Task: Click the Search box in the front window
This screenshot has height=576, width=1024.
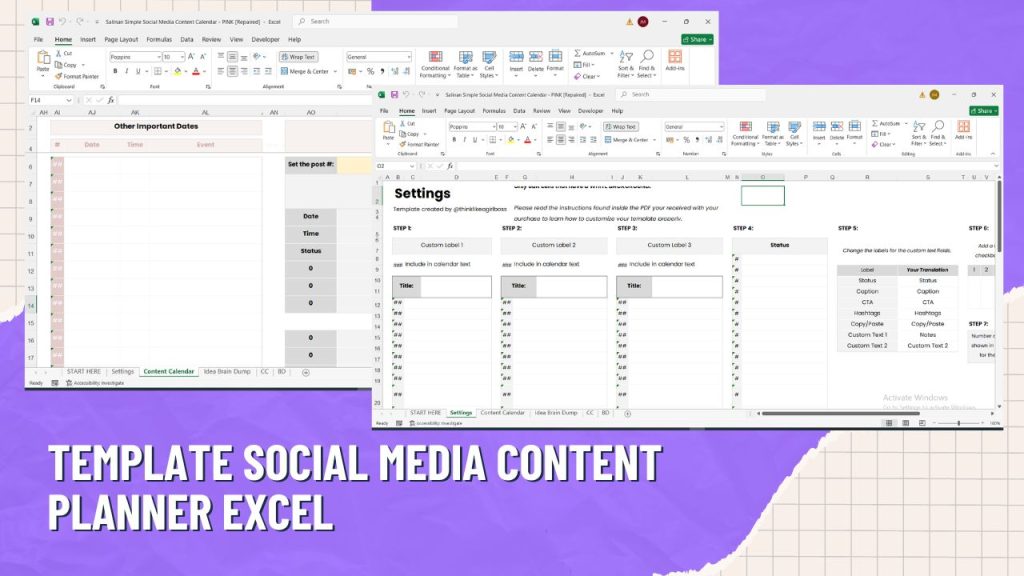Action: coord(691,95)
